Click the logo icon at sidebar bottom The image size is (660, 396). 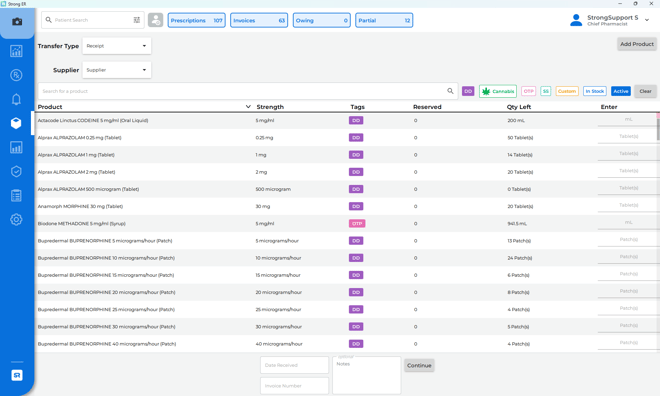click(17, 375)
